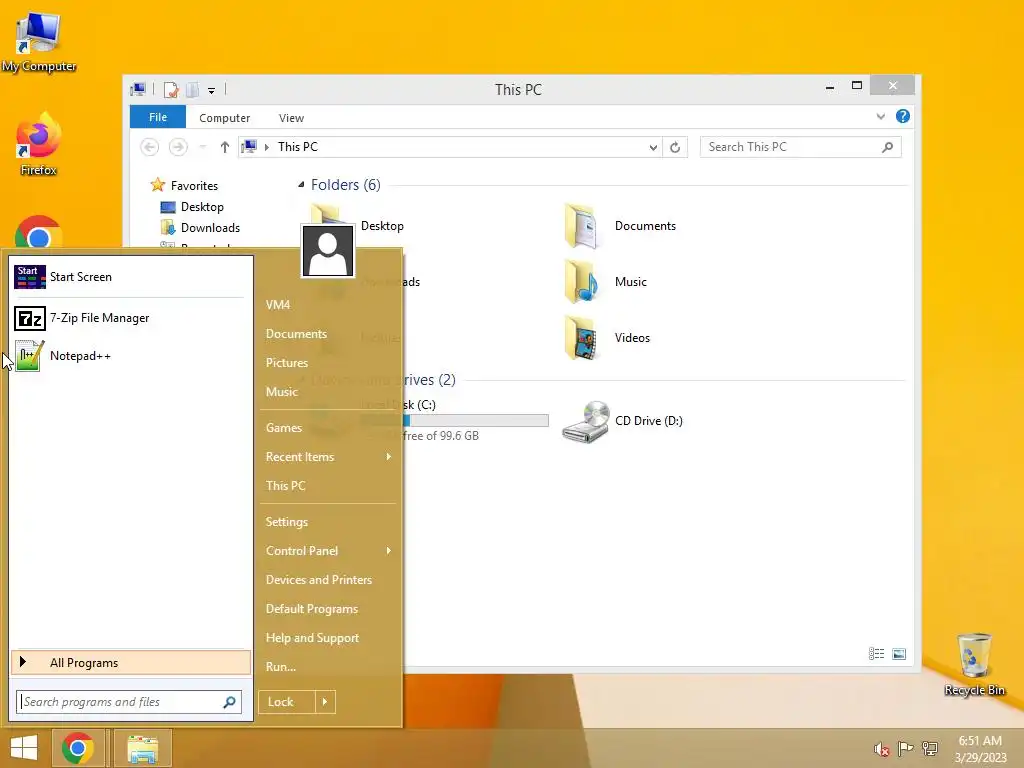
Task: Click the muted volume tray icon
Action: 882,749
